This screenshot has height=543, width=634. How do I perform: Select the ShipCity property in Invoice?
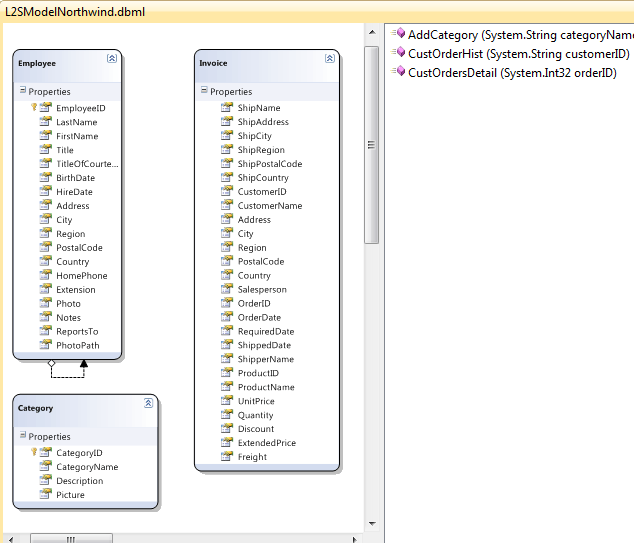click(x=255, y=136)
